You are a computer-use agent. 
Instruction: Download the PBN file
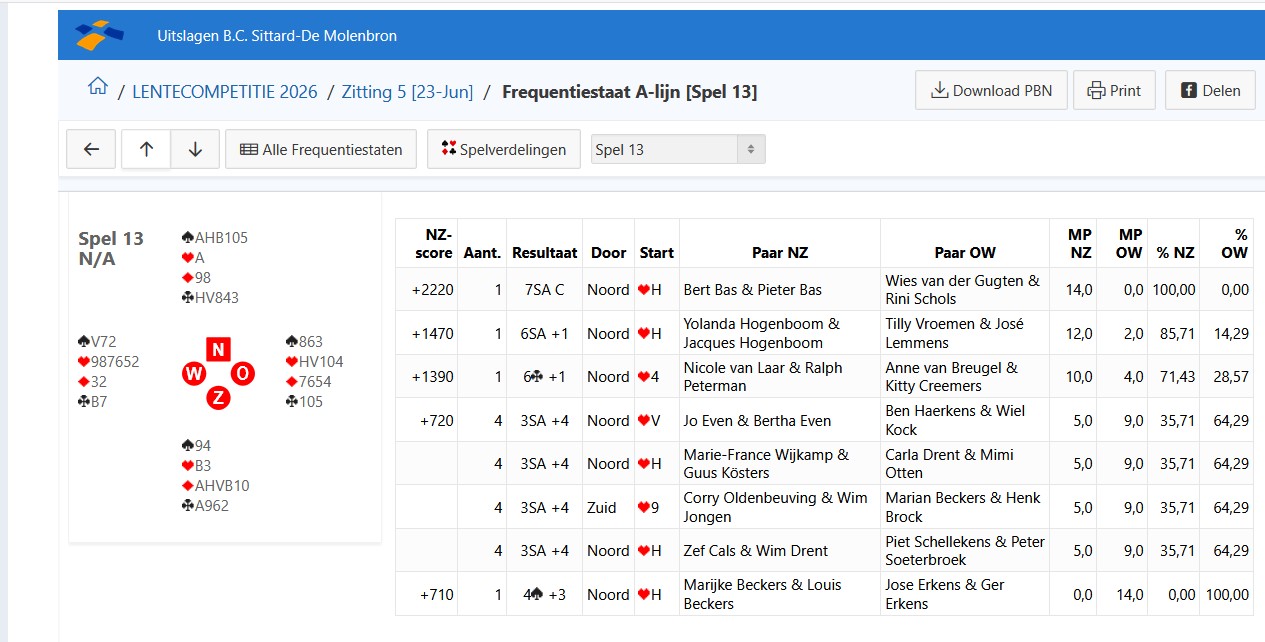tap(991, 90)
